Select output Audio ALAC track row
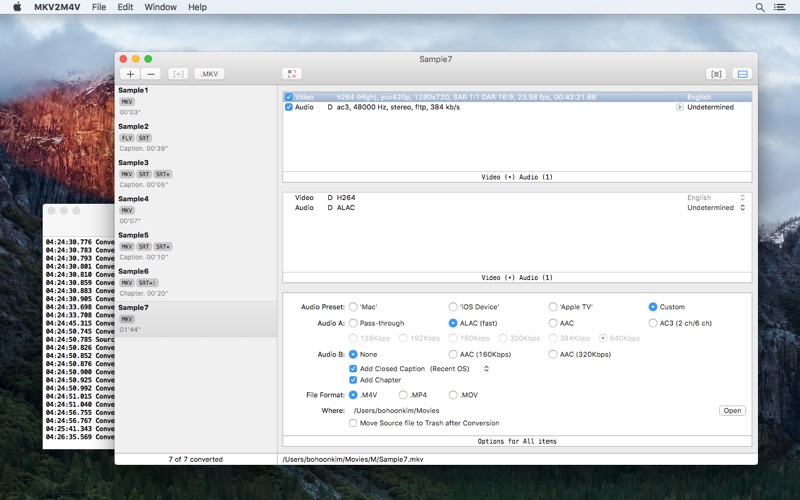800x500 pixels. [517, 208]
